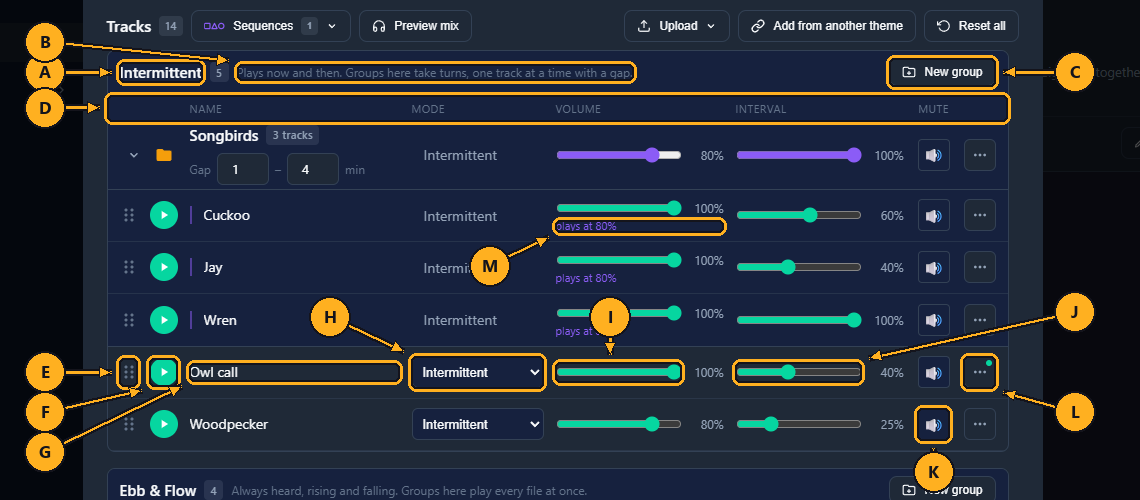Click the Cuckoo track name
This screenshot has width=1140, height=500.
tap(228, 215)
